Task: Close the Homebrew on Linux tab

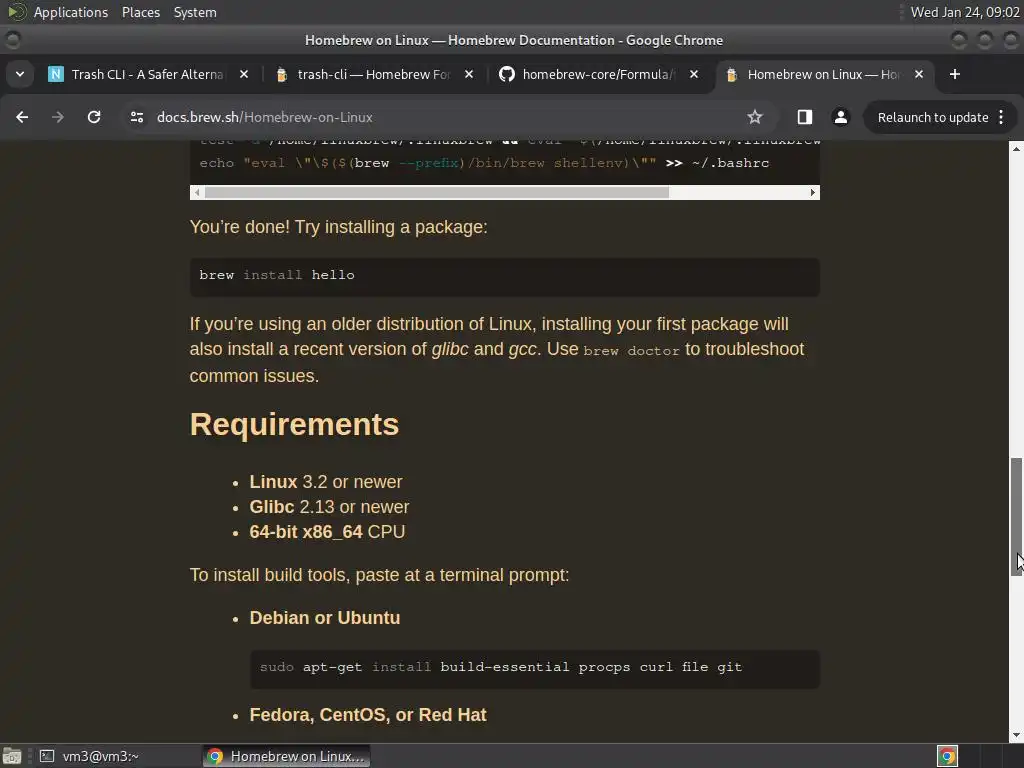Action: [x=919, y=74]
